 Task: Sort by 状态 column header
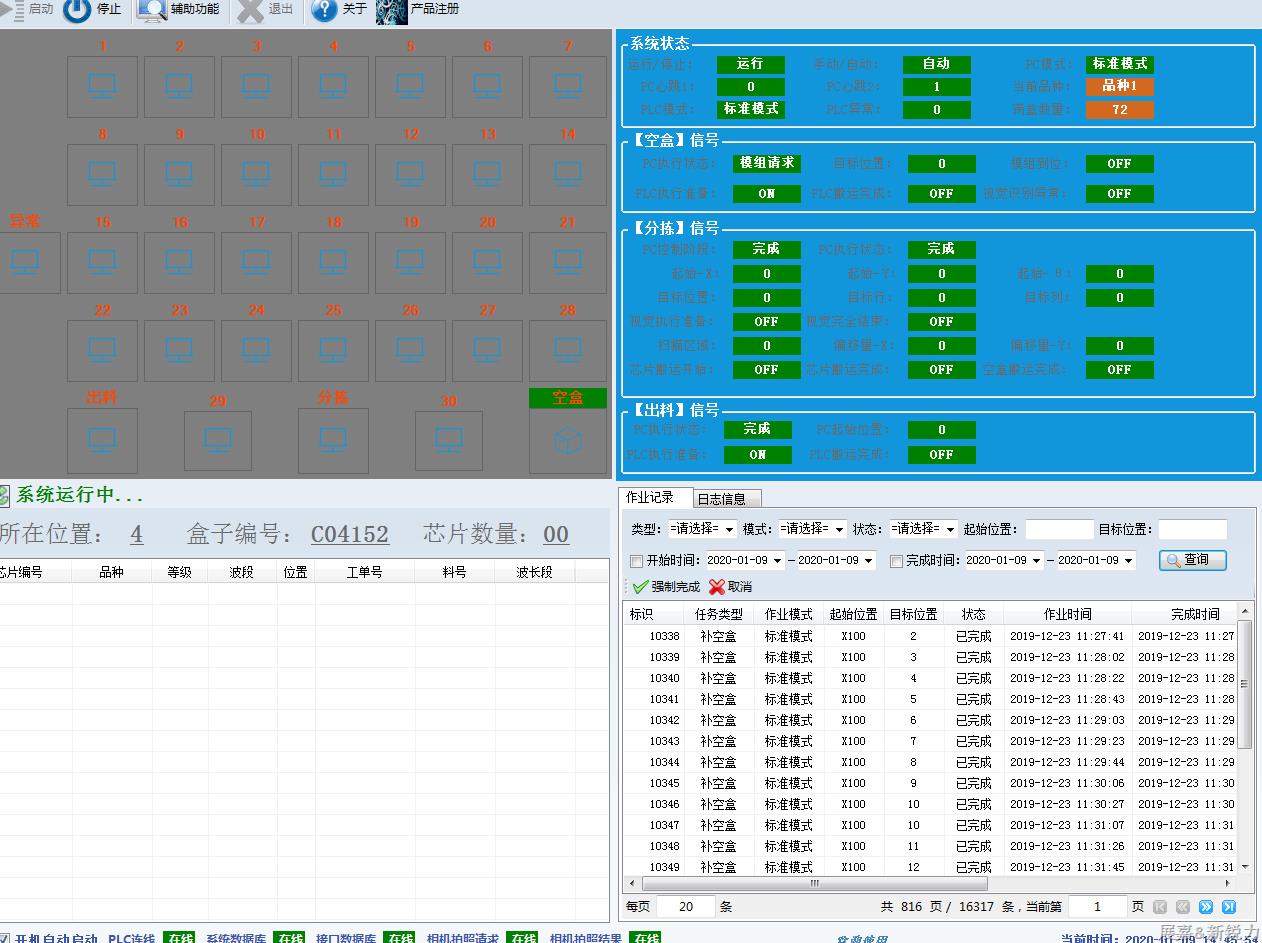coord(973,614)
